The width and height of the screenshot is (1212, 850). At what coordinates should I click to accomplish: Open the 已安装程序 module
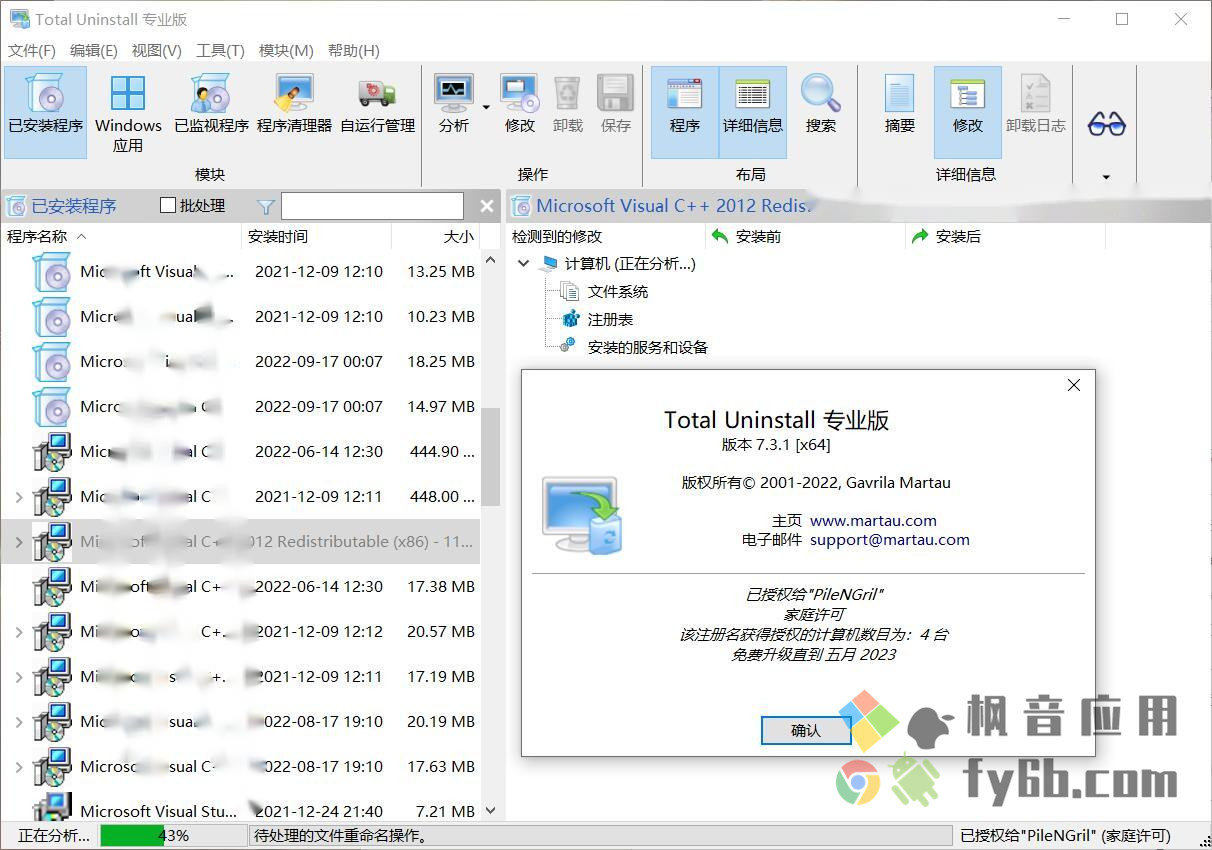[45, 112]
